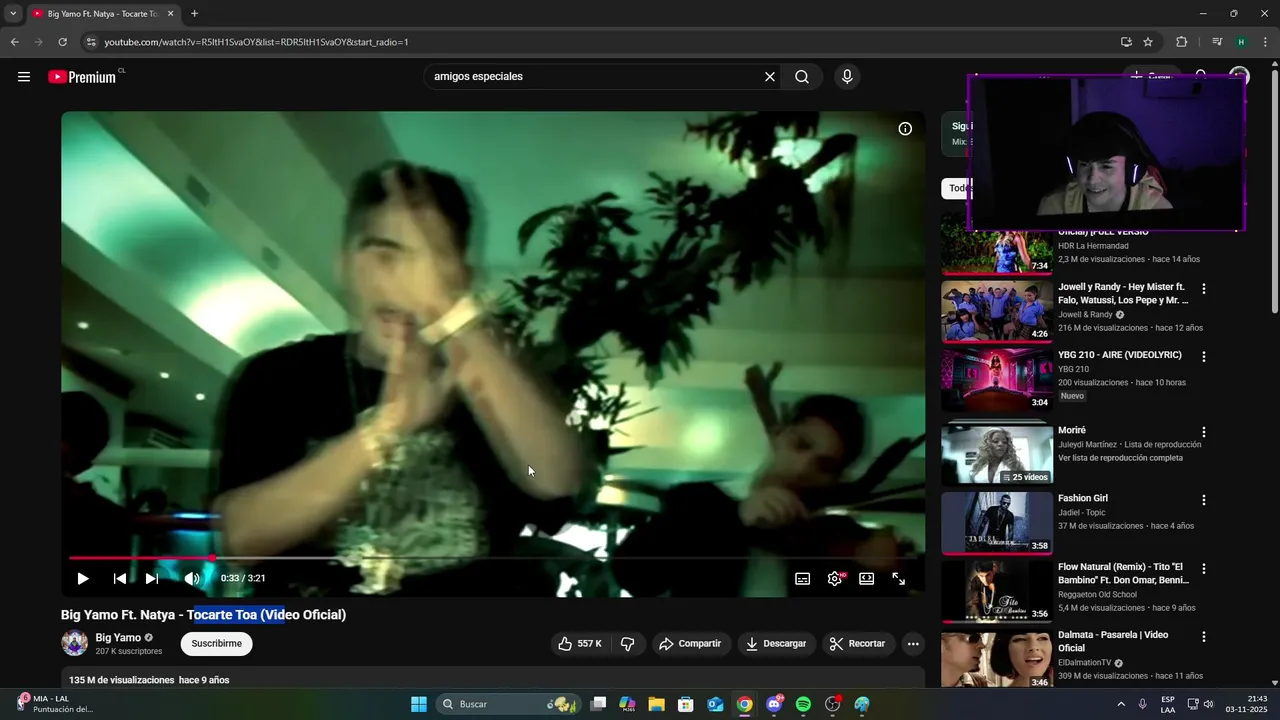This screenshot has width=1280, height=720.
Task: Open more actions three-dot menu under video
Action: pos(913,644)
